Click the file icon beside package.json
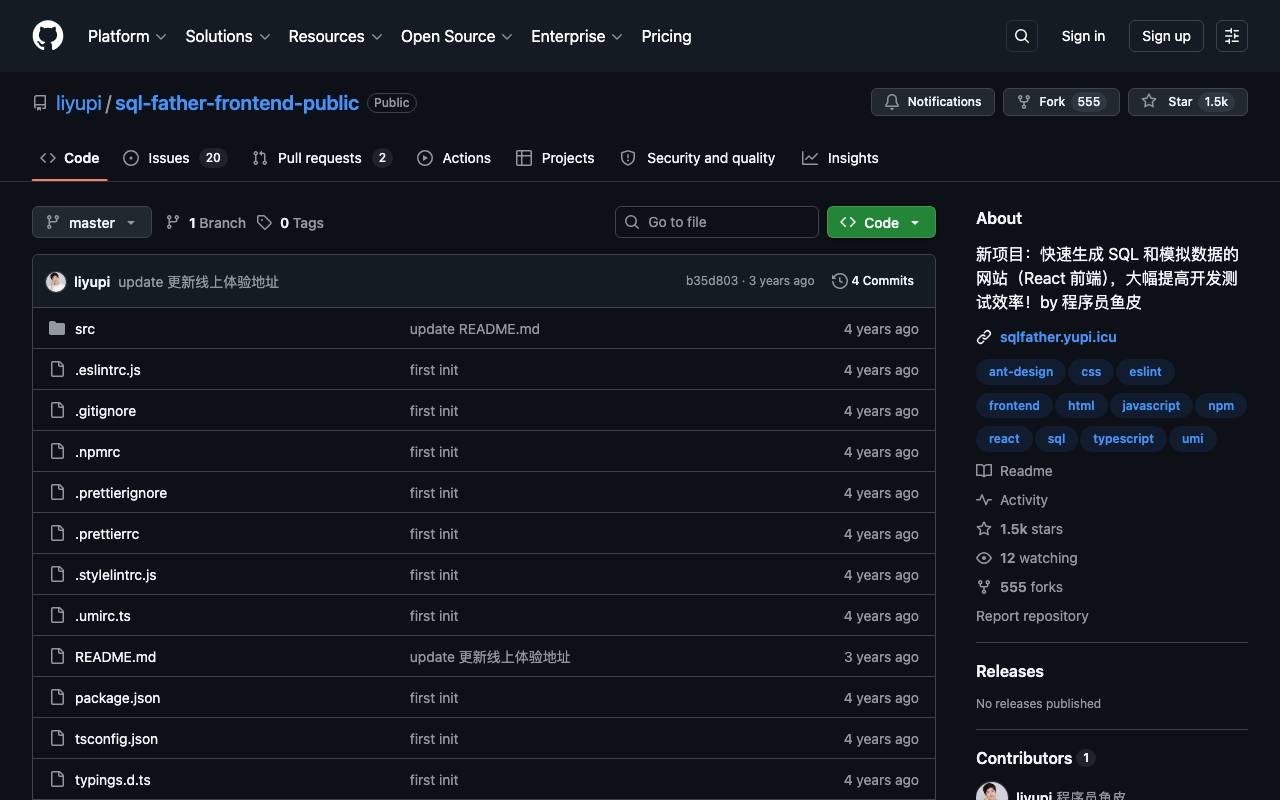The height and width of the screenshot is (800, 1280). tap(57, 698)
